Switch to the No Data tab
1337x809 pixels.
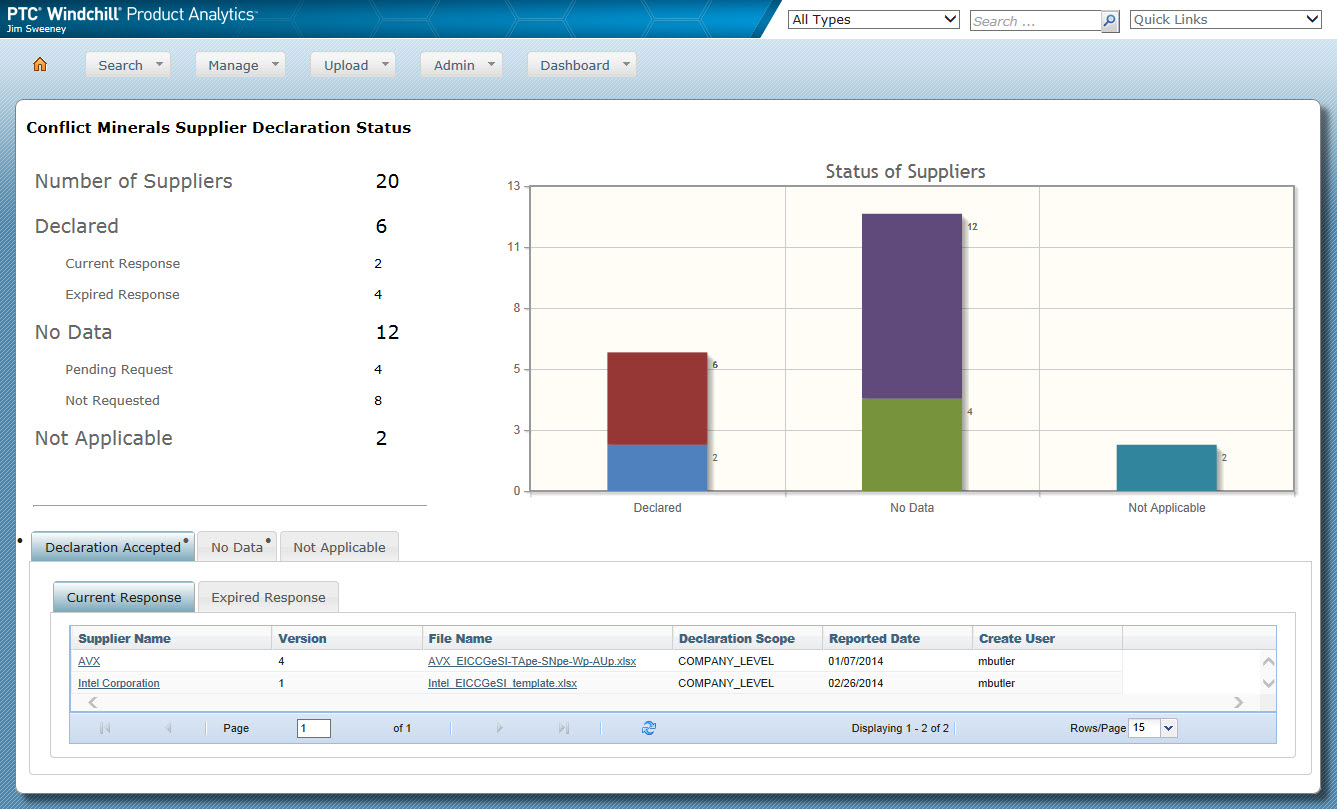point(236,546)
